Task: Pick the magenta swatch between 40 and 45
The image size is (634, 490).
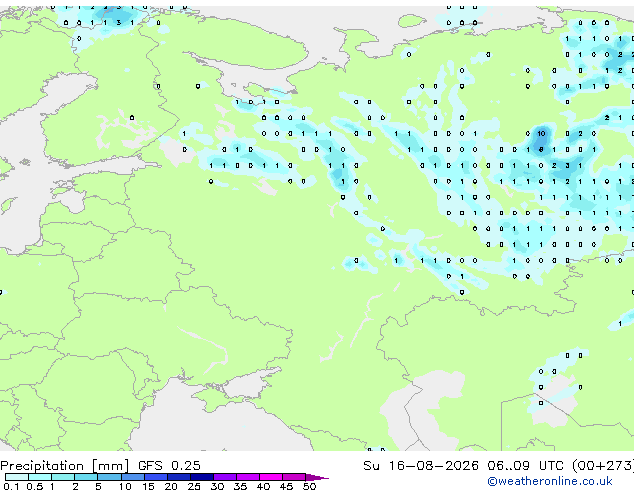Action: click(x=271, y=477)
